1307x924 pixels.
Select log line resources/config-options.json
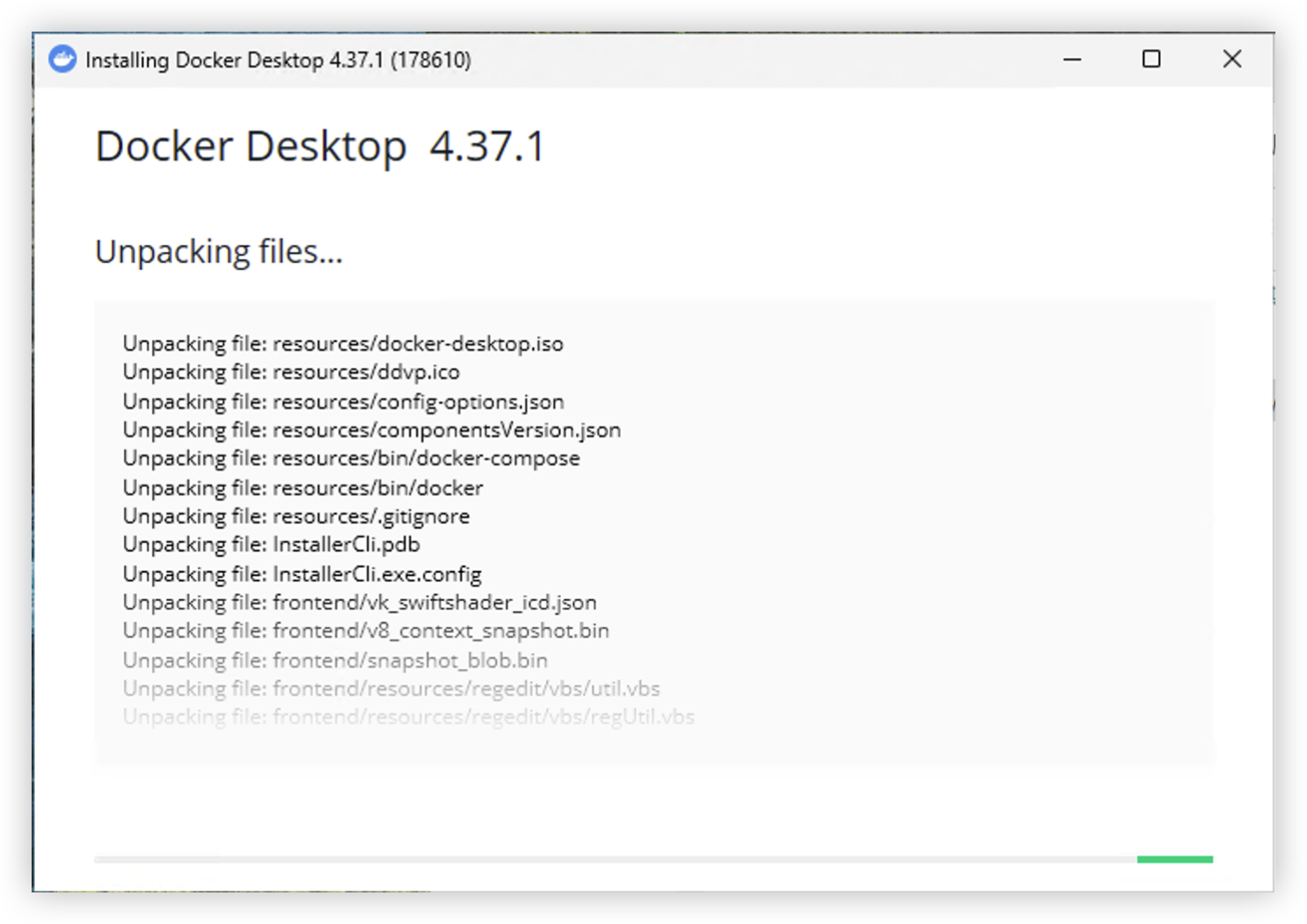(x=343, y=401)
